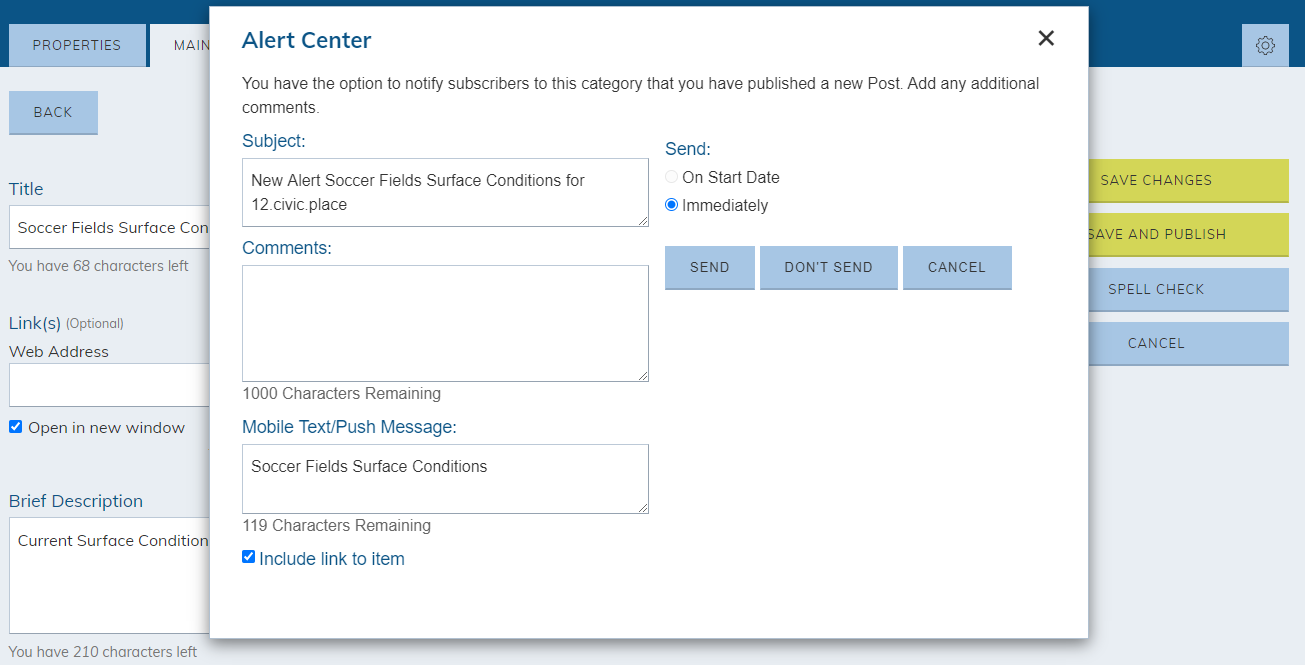The image size is (1305, 665).
Task: Click Save and Publish button
Action: [1188, 234]
